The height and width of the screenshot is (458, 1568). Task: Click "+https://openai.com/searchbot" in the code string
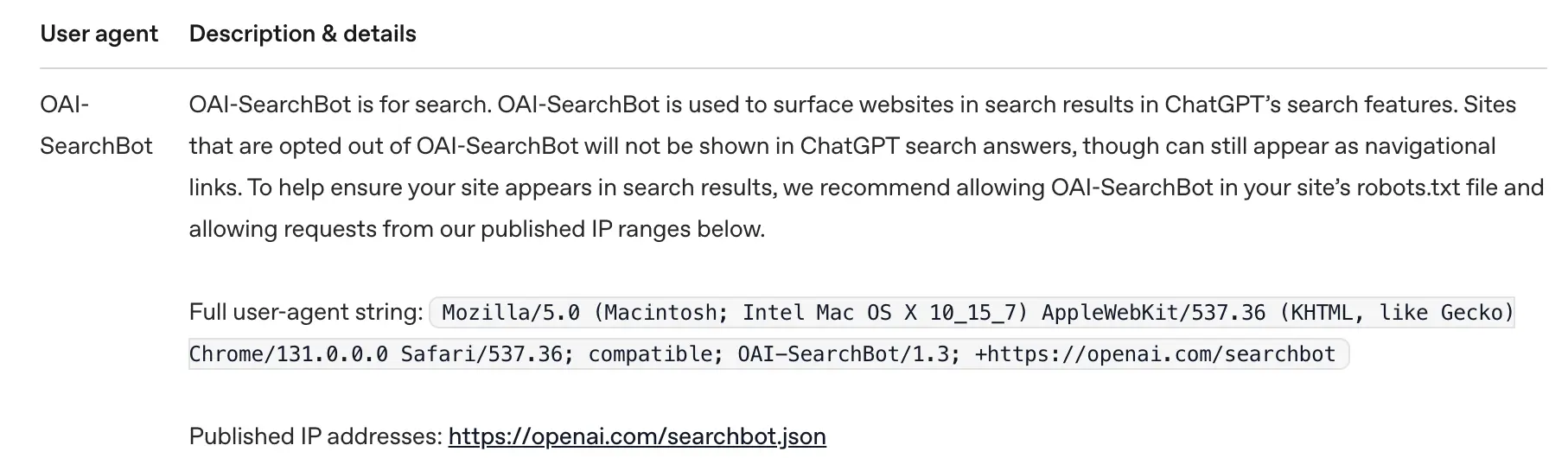[x=1155, y=354]
